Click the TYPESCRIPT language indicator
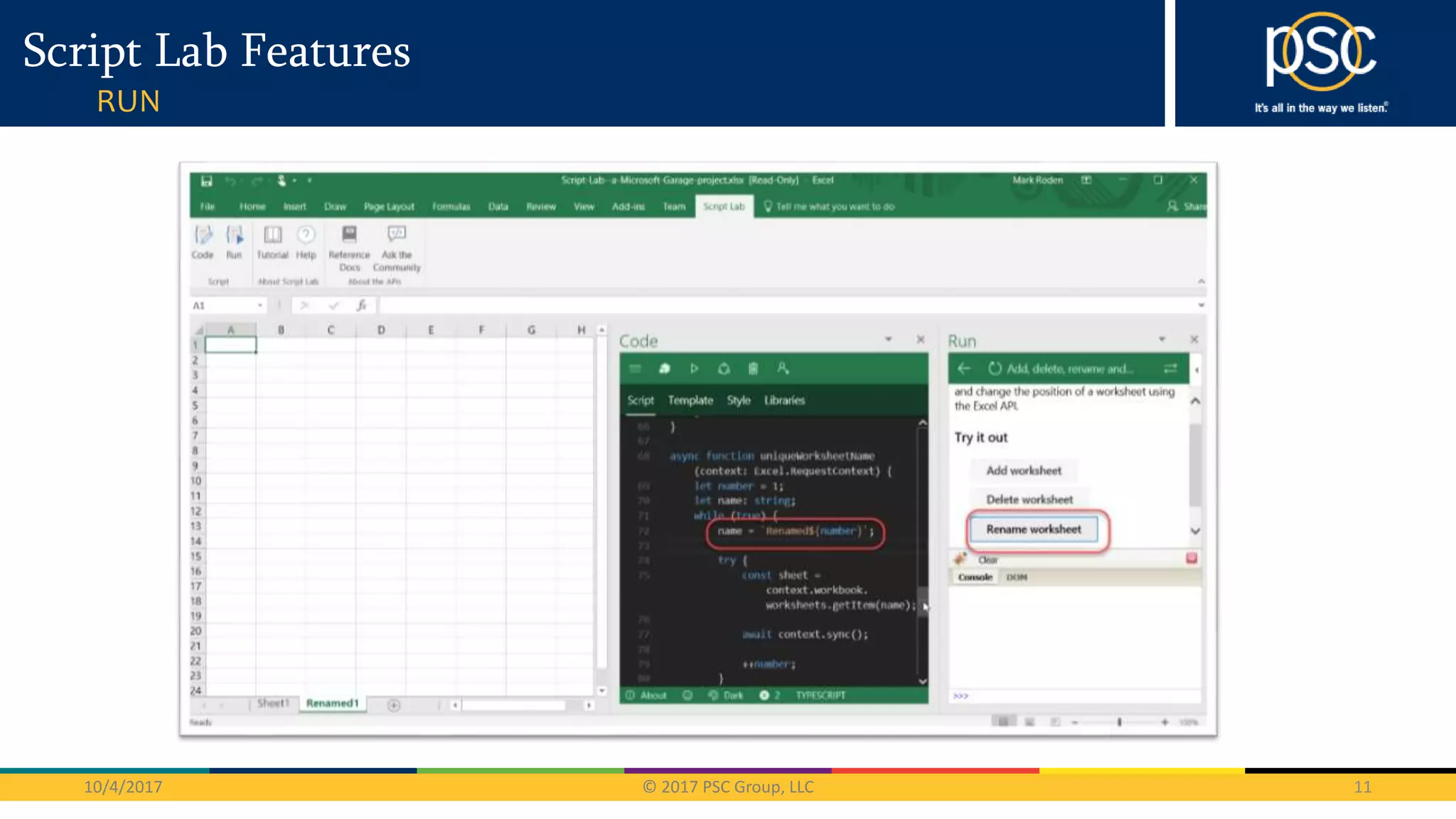Image resolution: width=1456 pixels, height=819 pixels. (820, 695)
